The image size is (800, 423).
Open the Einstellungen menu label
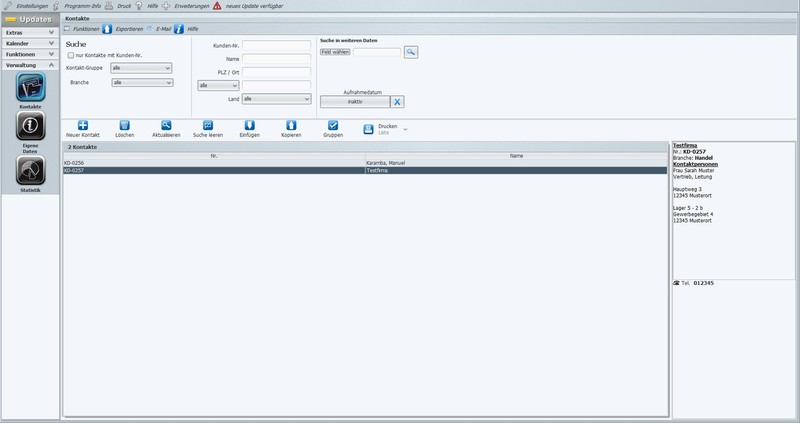32,6
